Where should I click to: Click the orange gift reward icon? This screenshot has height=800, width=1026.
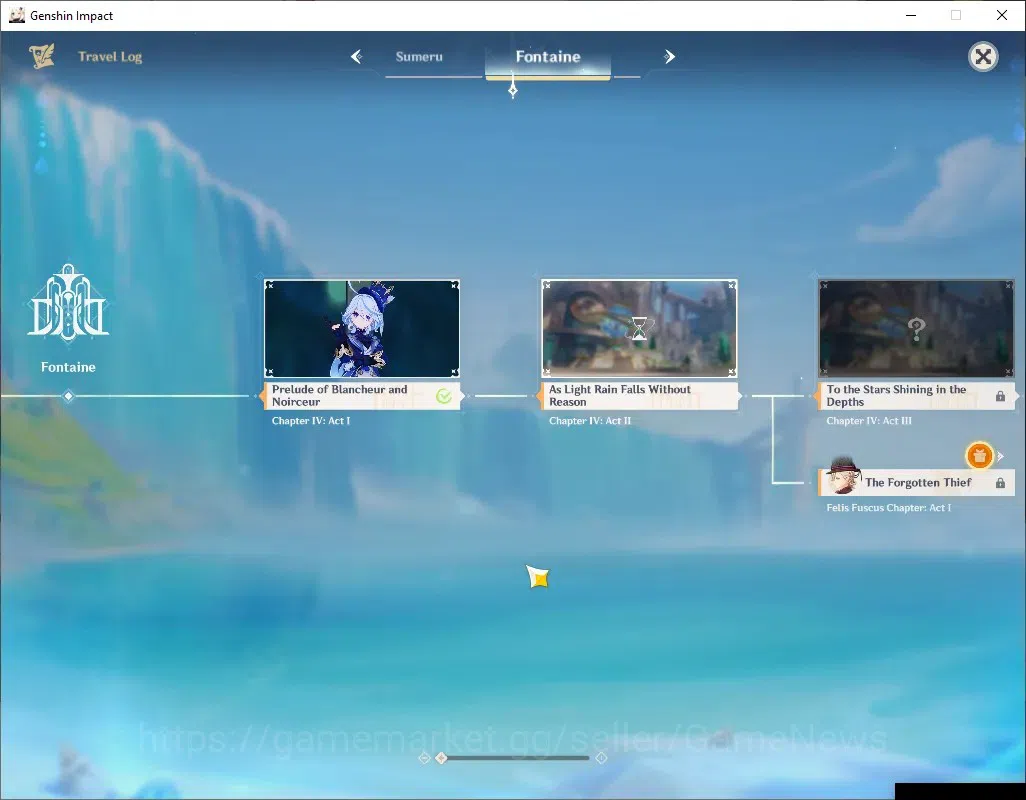(x=980, y=456)
